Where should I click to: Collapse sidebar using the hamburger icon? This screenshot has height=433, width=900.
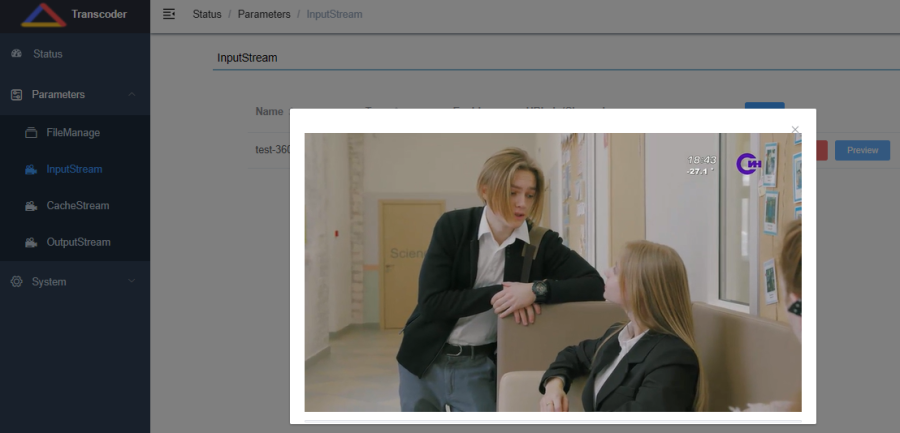[x=168, y=14]
